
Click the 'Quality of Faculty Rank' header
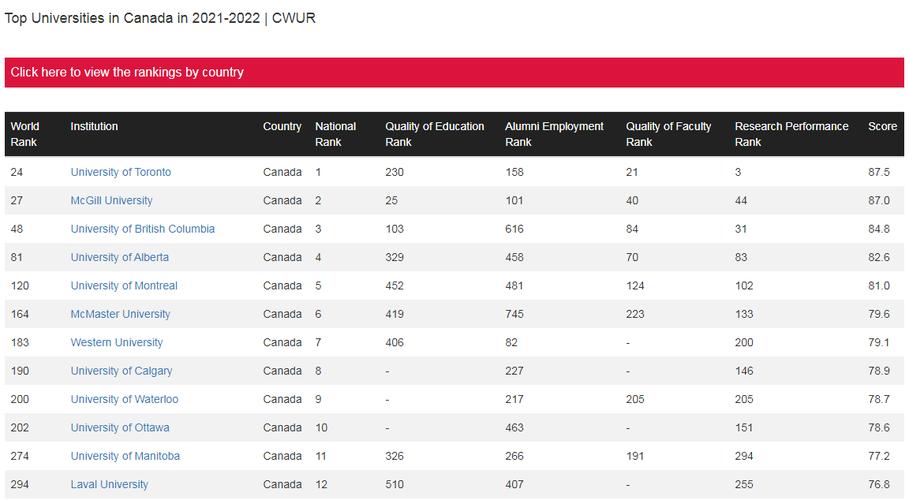[x=668, y=134]
